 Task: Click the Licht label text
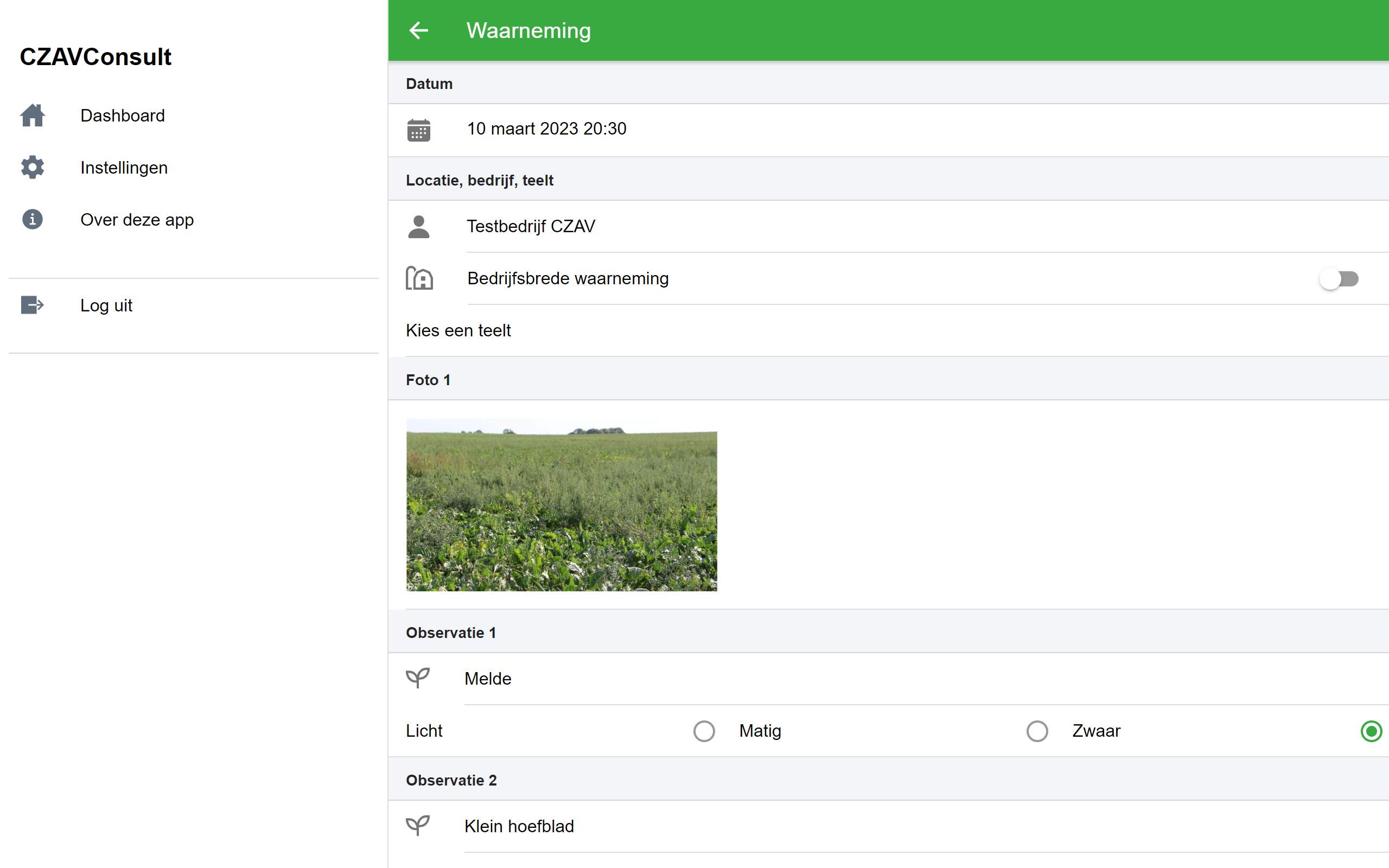(x=424, y=731)
